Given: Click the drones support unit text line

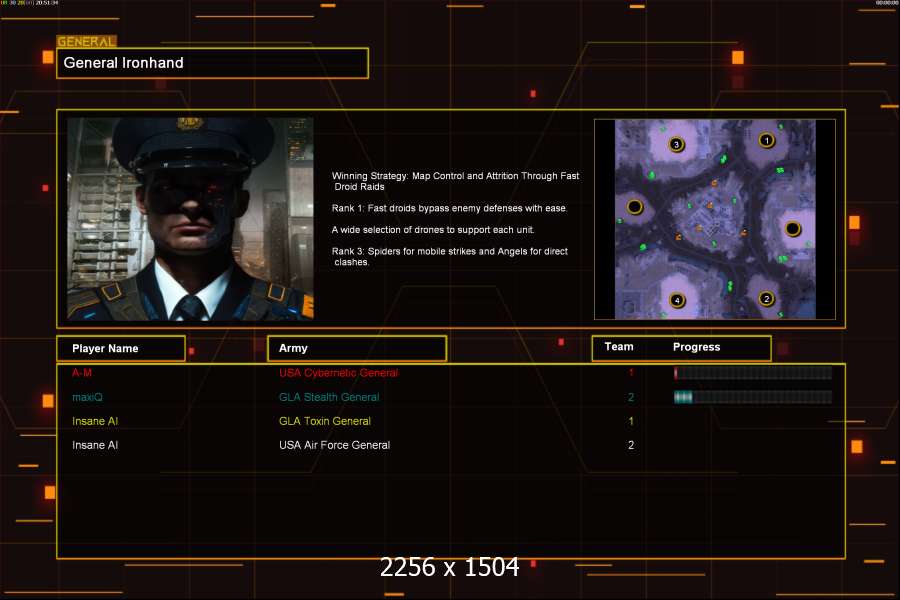Looking at the screenshot, I should point(433,230).
